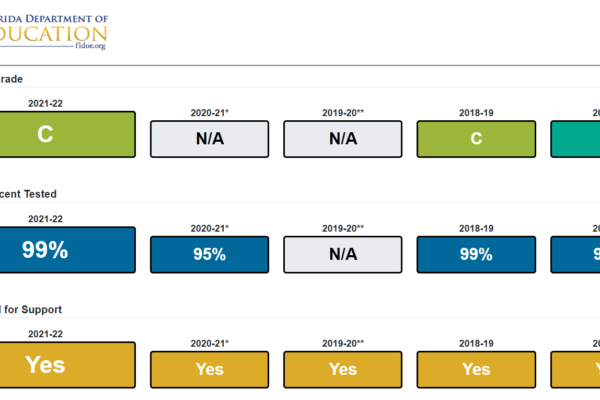Click the Grade section heading
The height and width of the screenshot is (400, 600).
[x=11, y=79]
